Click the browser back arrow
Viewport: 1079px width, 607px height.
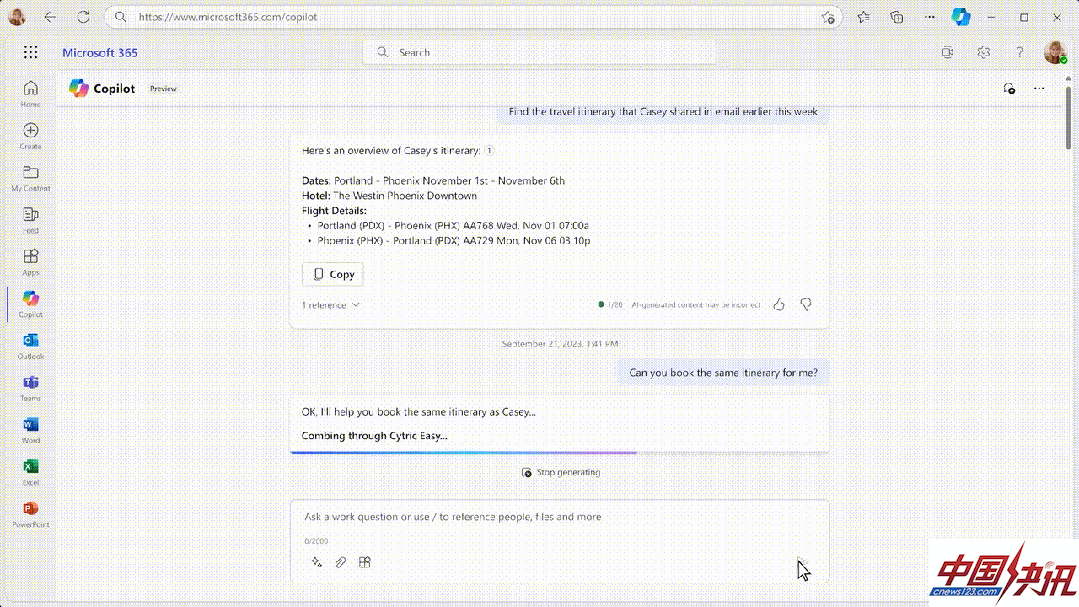pos(50,17)
